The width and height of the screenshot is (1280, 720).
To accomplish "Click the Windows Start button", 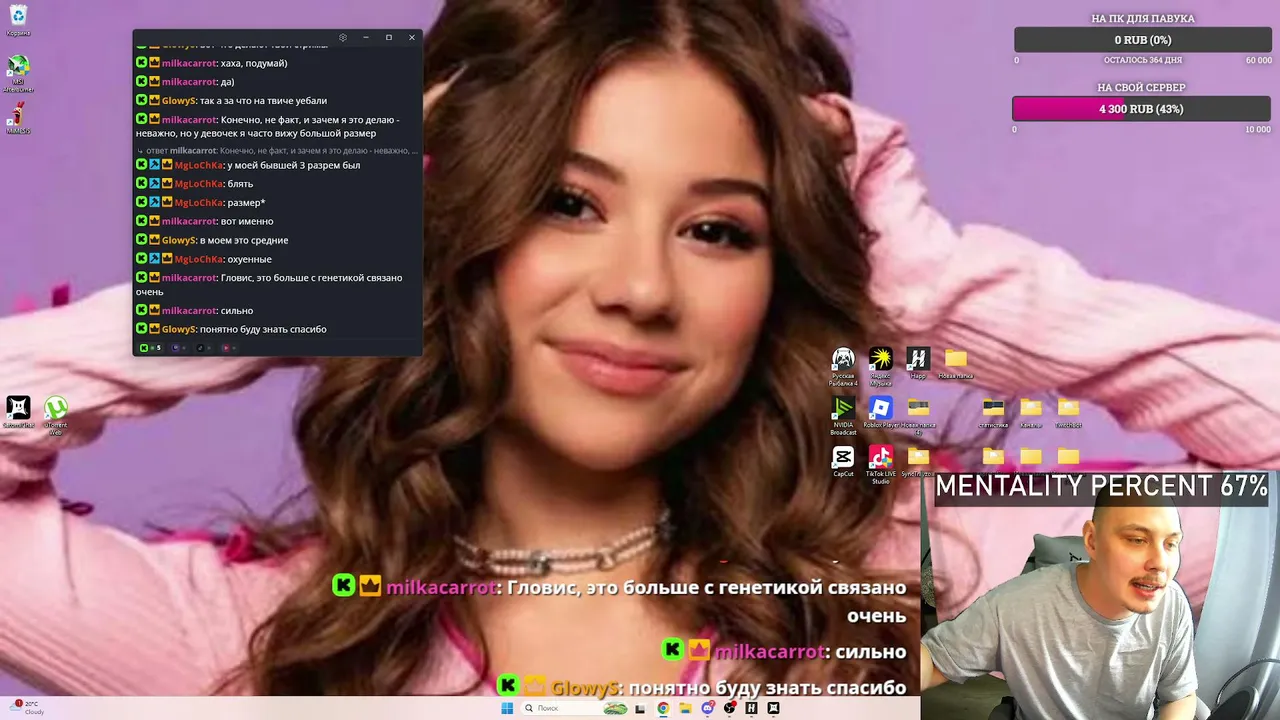I will (x=507, y=708).
